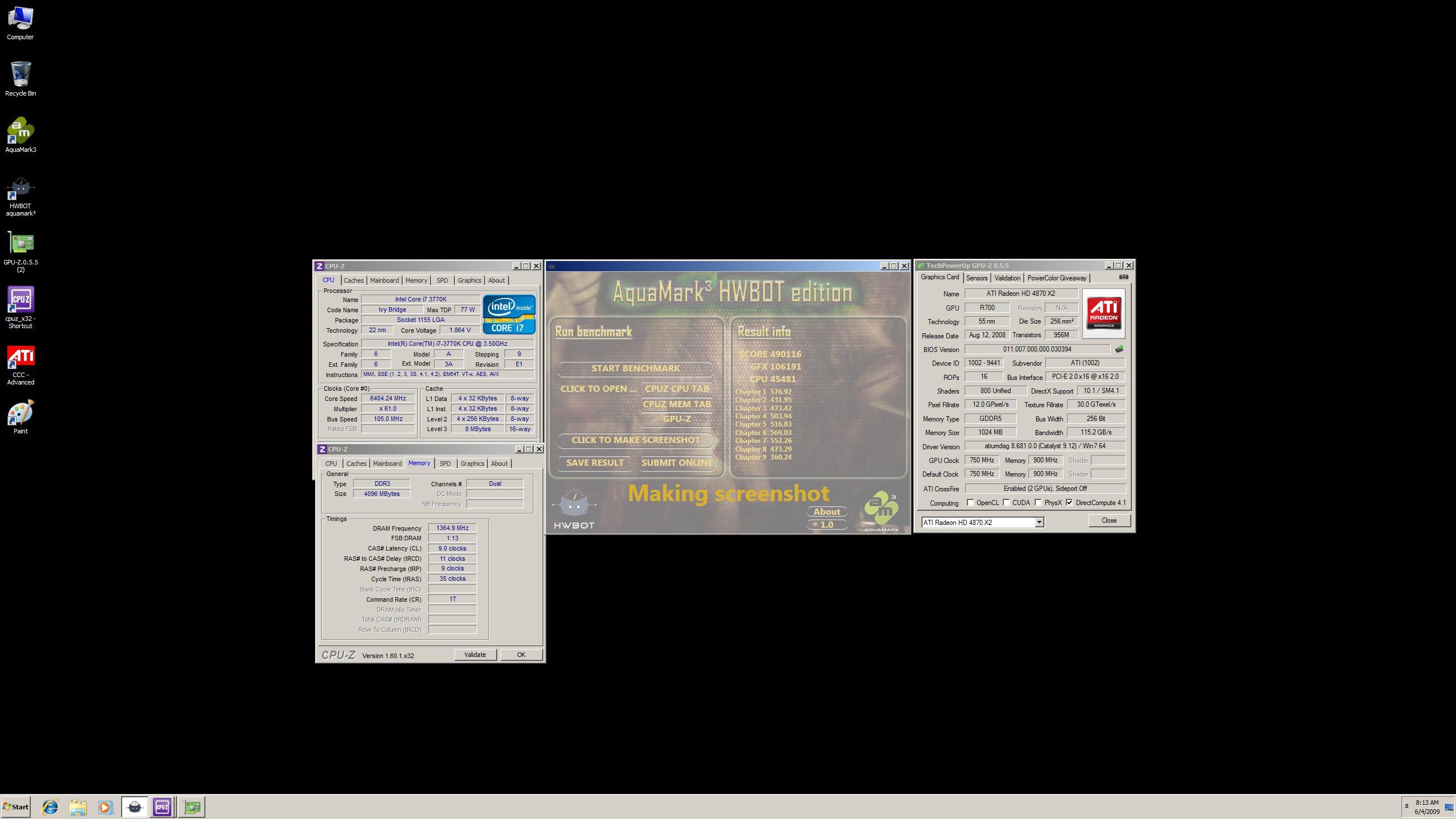
Task: Open the Recycle Bin desktop icon
Action: (x=20, y=79)
